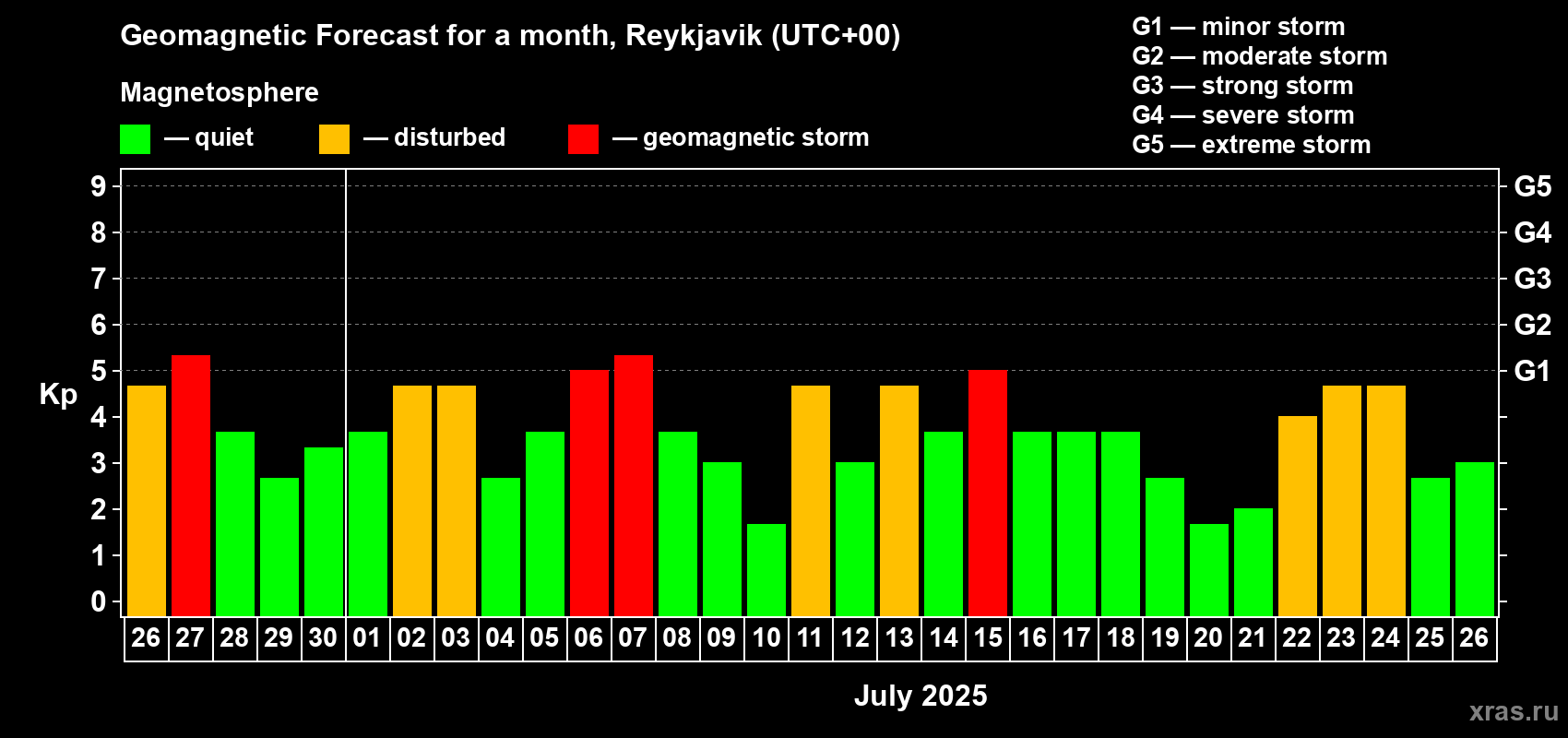
Task: Click the green bar for July 12
Action: (x=855, y=539)
